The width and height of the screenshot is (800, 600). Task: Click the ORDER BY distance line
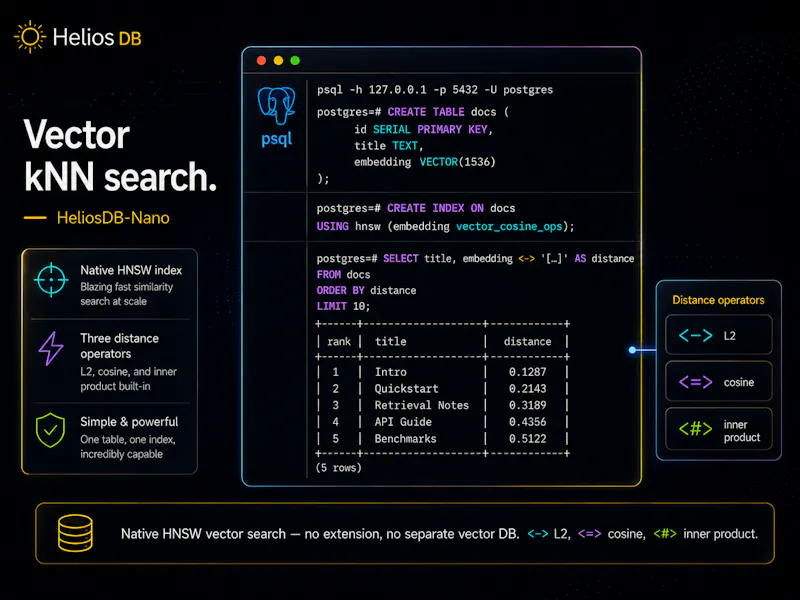[x=366, y=290]
